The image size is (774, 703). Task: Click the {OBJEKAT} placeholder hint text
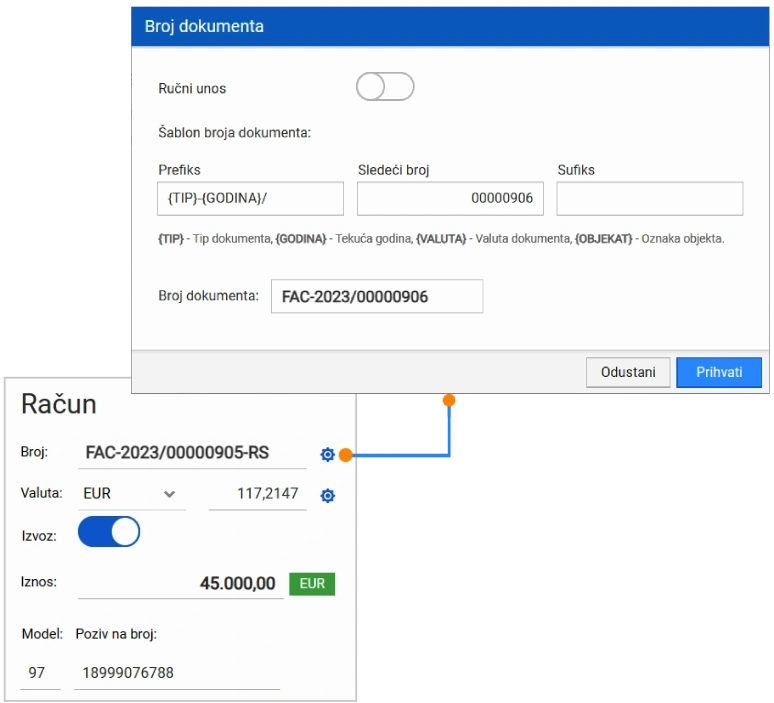point(603,239)
